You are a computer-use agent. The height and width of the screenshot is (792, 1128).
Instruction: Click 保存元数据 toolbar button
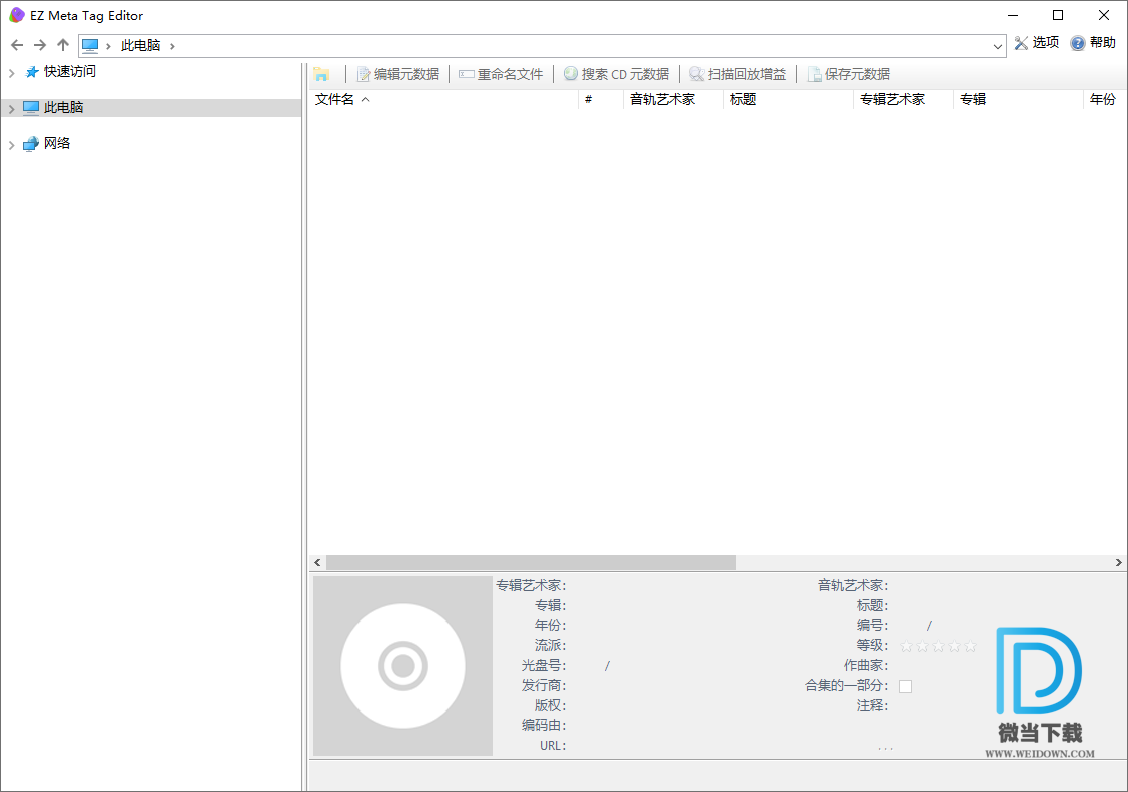(x=849, y=74)
